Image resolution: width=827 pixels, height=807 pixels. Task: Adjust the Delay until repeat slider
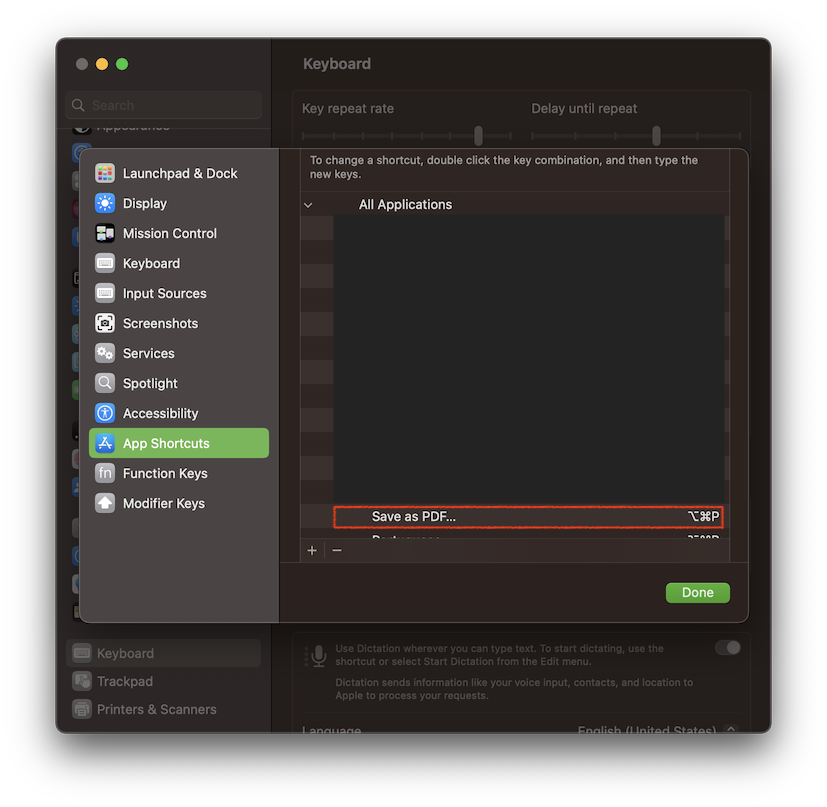tap(656, 136)
